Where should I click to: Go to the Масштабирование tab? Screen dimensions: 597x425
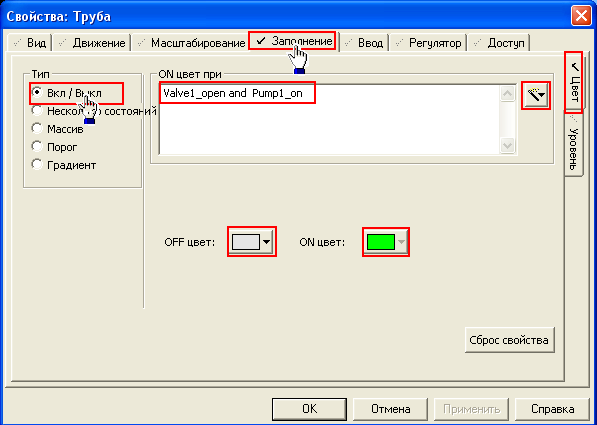pyautogui.click(x=190, y=43)
